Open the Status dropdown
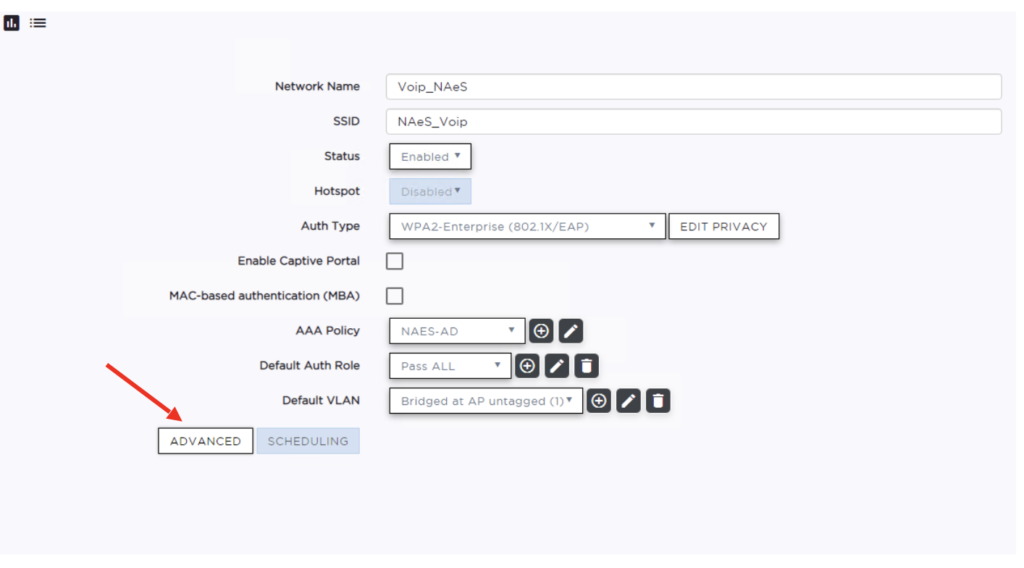 tap(430, 157)
